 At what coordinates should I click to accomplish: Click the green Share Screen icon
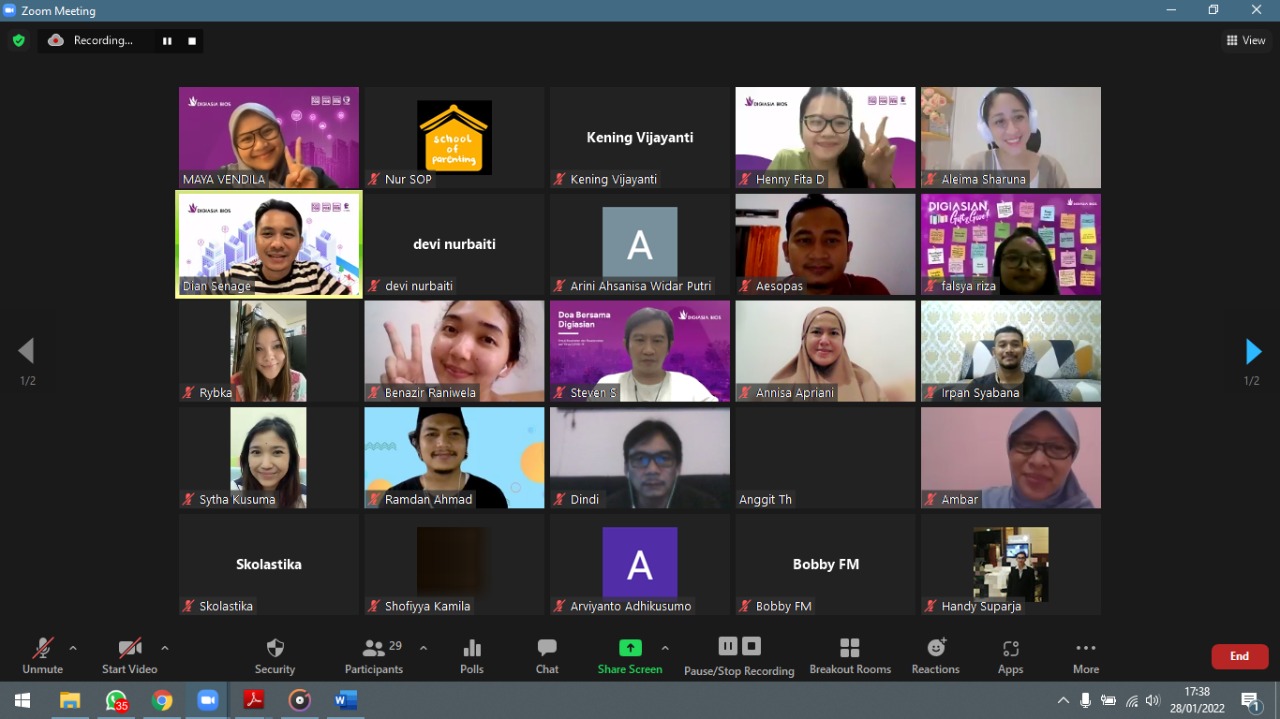click(x=630, y=648)
